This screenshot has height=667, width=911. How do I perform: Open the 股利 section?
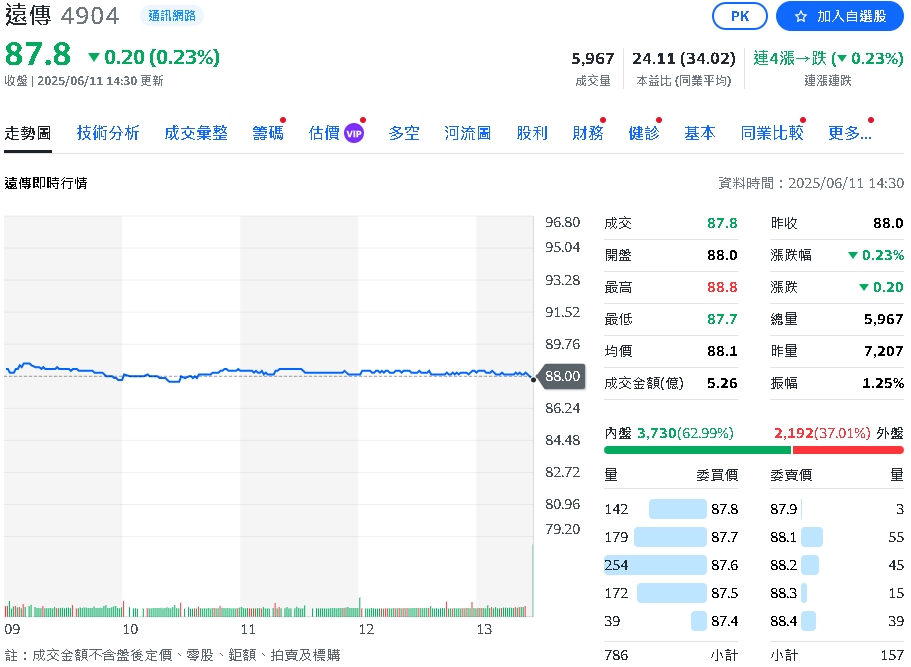point(531,132)
